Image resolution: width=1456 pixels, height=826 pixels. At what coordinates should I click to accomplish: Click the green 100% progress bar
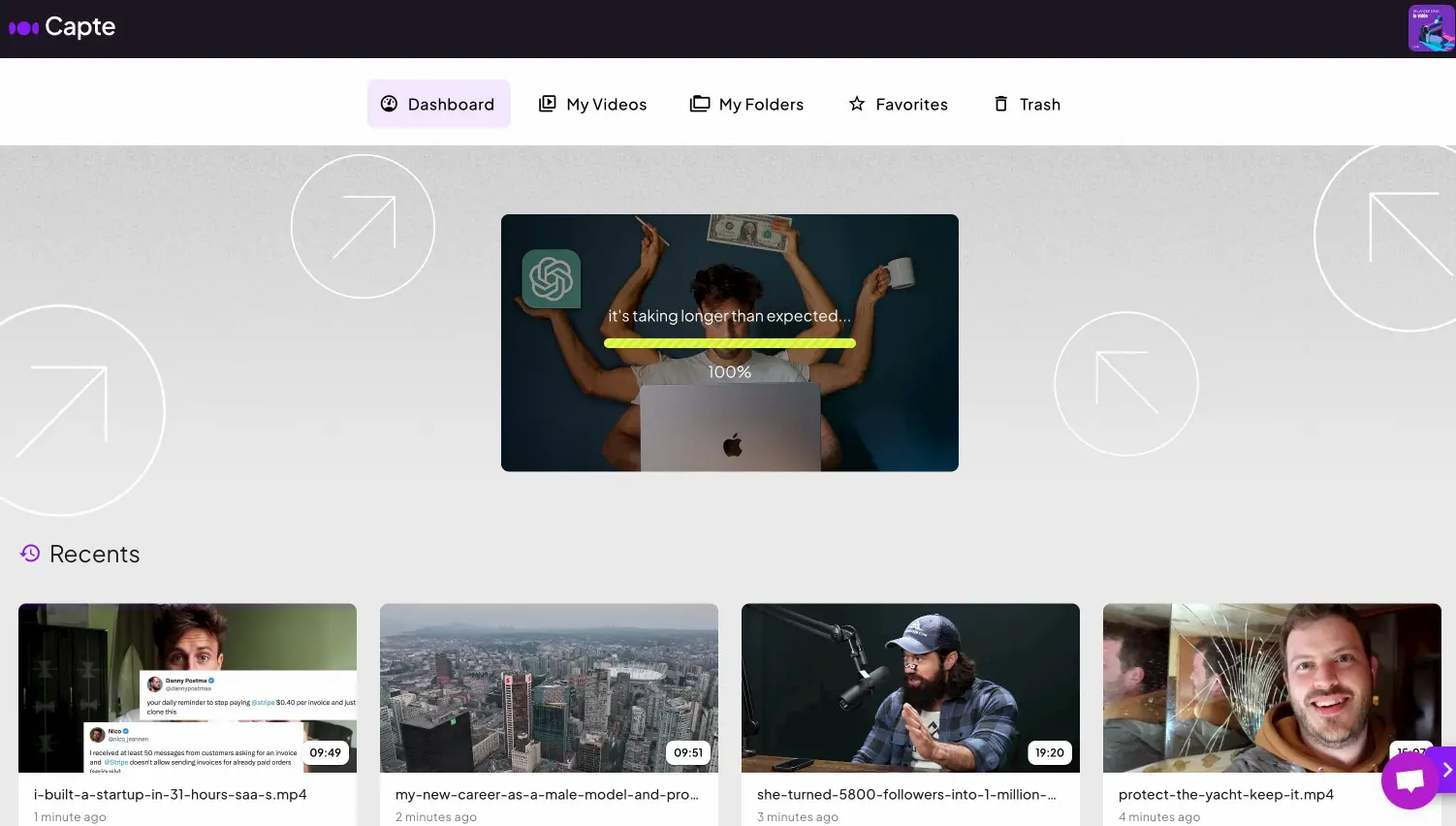pyautogui.click(x=730, y=342)
